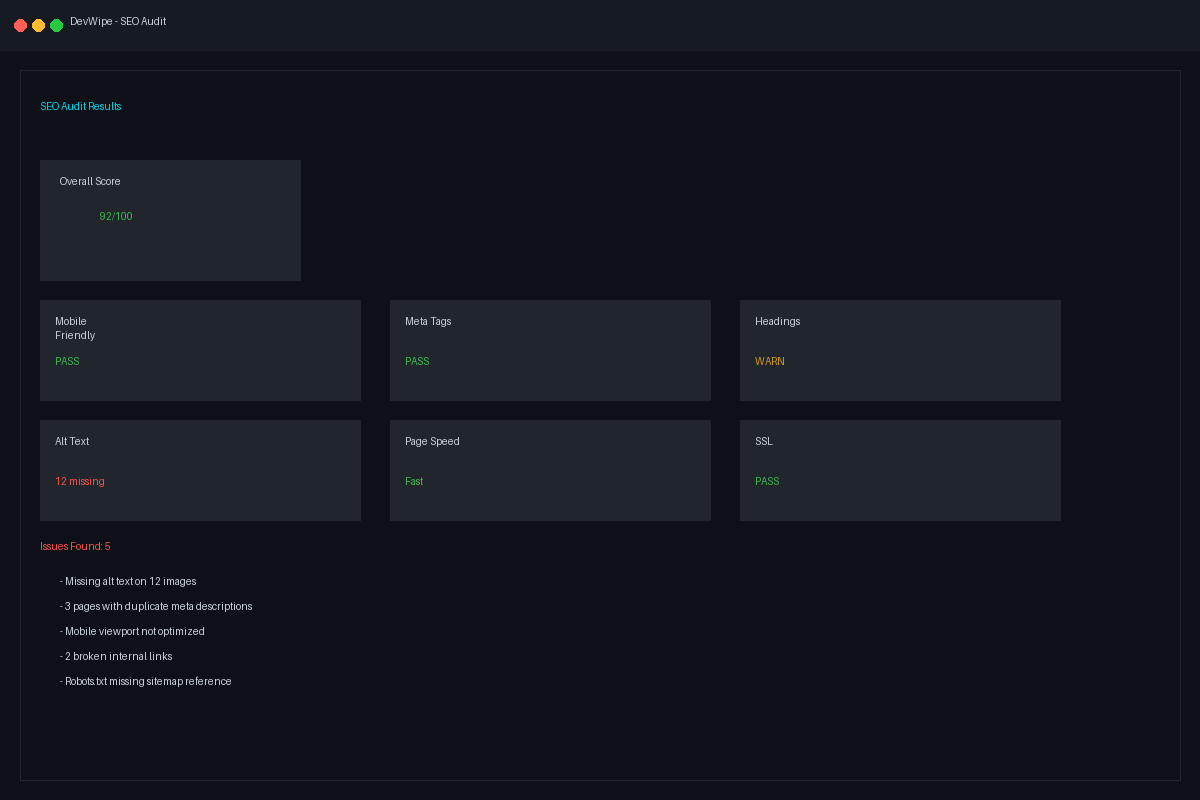Expand the Issues Found section
Screen dimensions: 1200x800
[x=75, y=546]
